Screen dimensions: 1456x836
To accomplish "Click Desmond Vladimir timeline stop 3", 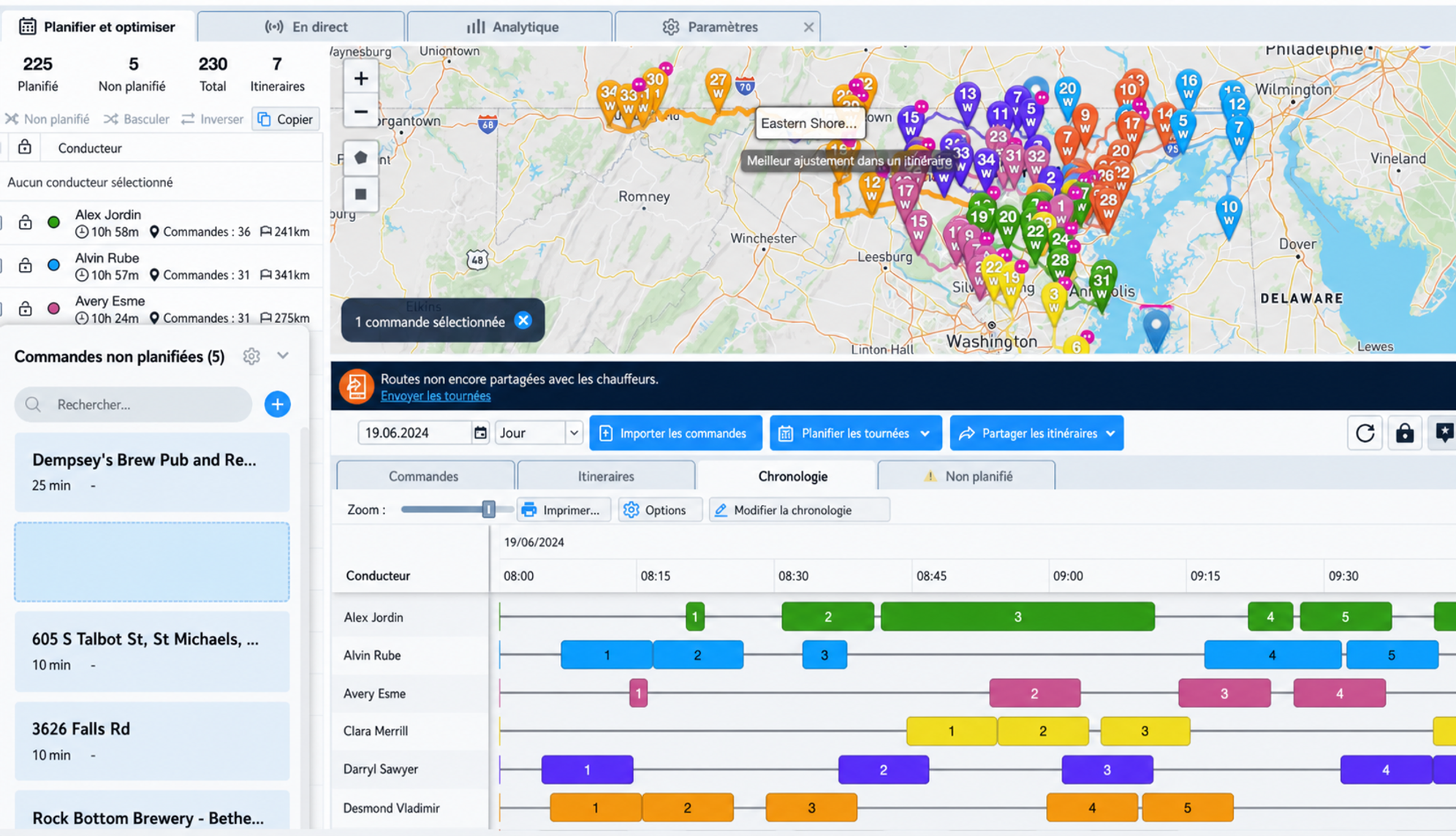I will click(x=811, y=807).
